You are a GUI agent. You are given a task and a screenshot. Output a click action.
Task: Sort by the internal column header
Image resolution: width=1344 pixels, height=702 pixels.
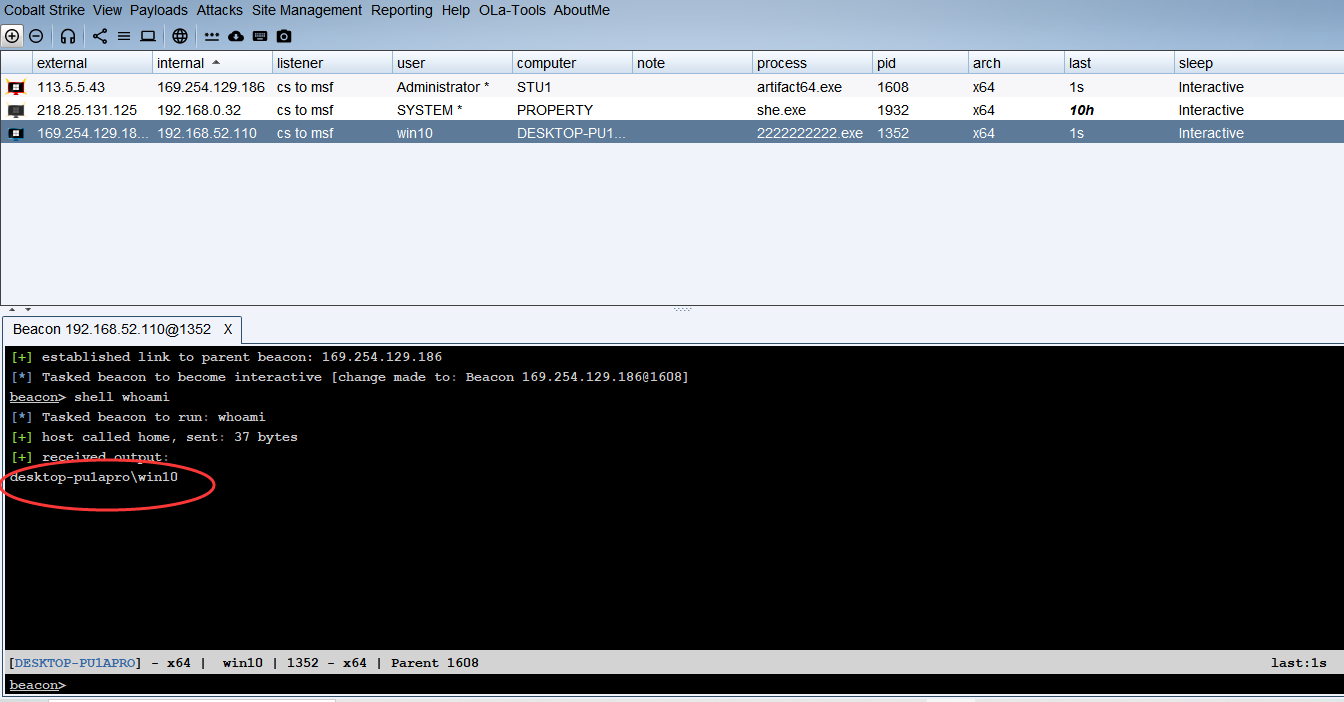(212, 63)
